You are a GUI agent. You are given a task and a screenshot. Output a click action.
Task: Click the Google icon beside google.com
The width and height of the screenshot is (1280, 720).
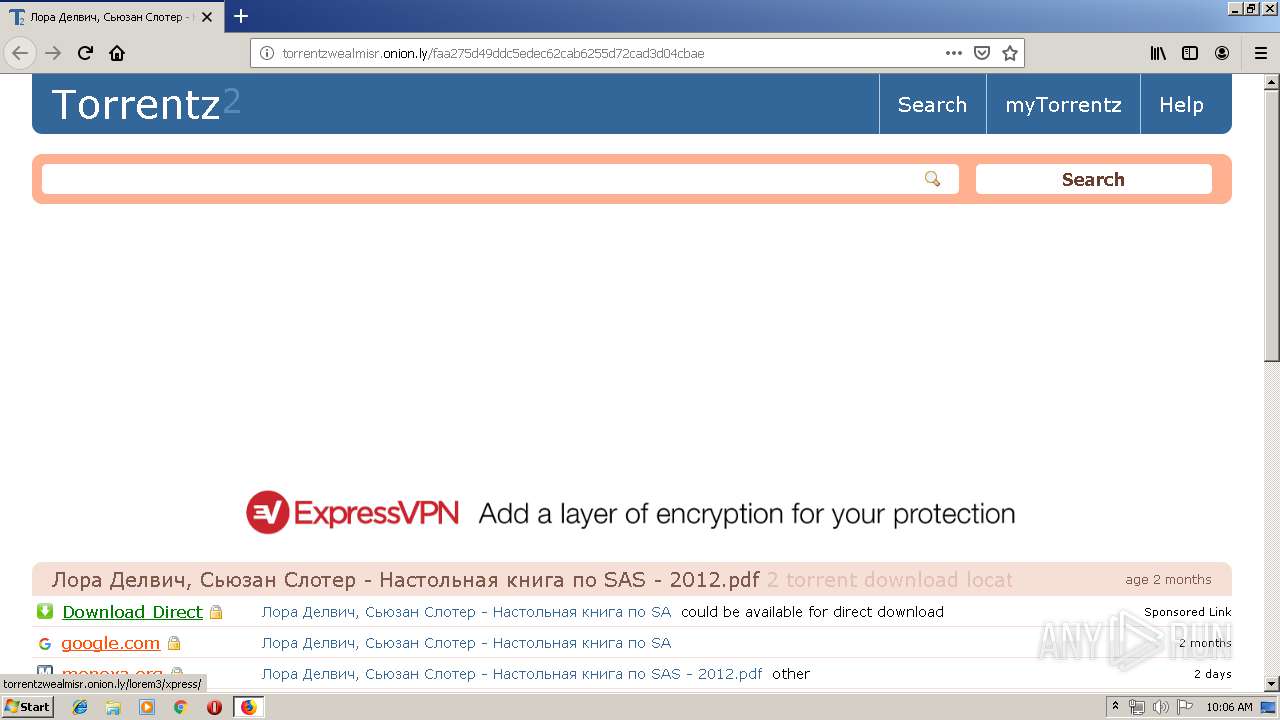pos(45,643)
